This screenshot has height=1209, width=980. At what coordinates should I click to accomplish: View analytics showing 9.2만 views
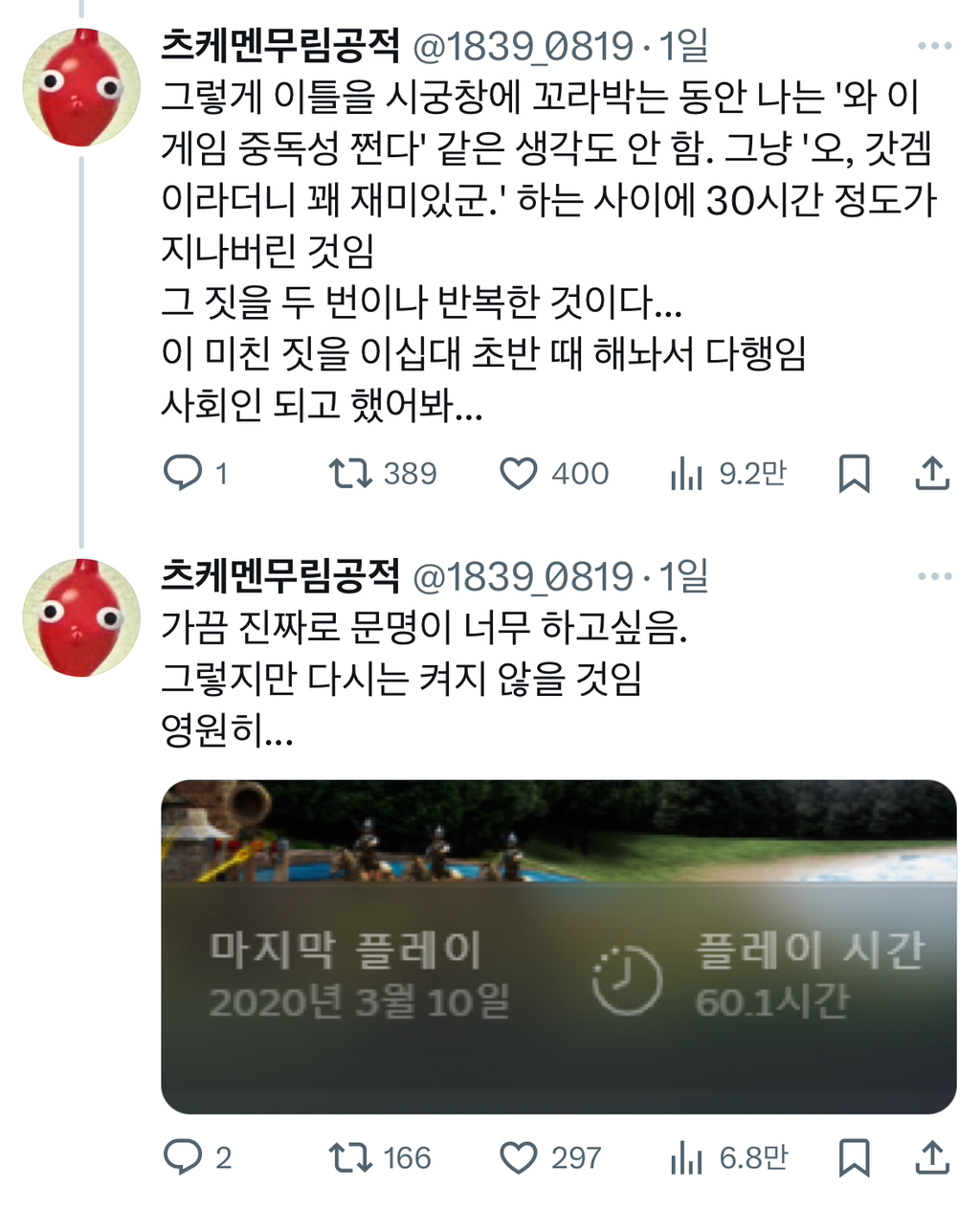(x=727, y=473)
